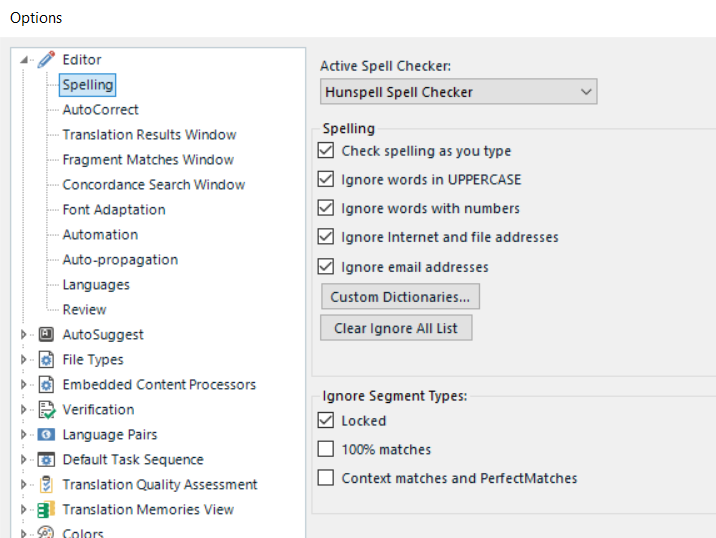This screenshot has width=716, height=538.
Task: Select Default Task Sequence label
Action: point(133,459)
